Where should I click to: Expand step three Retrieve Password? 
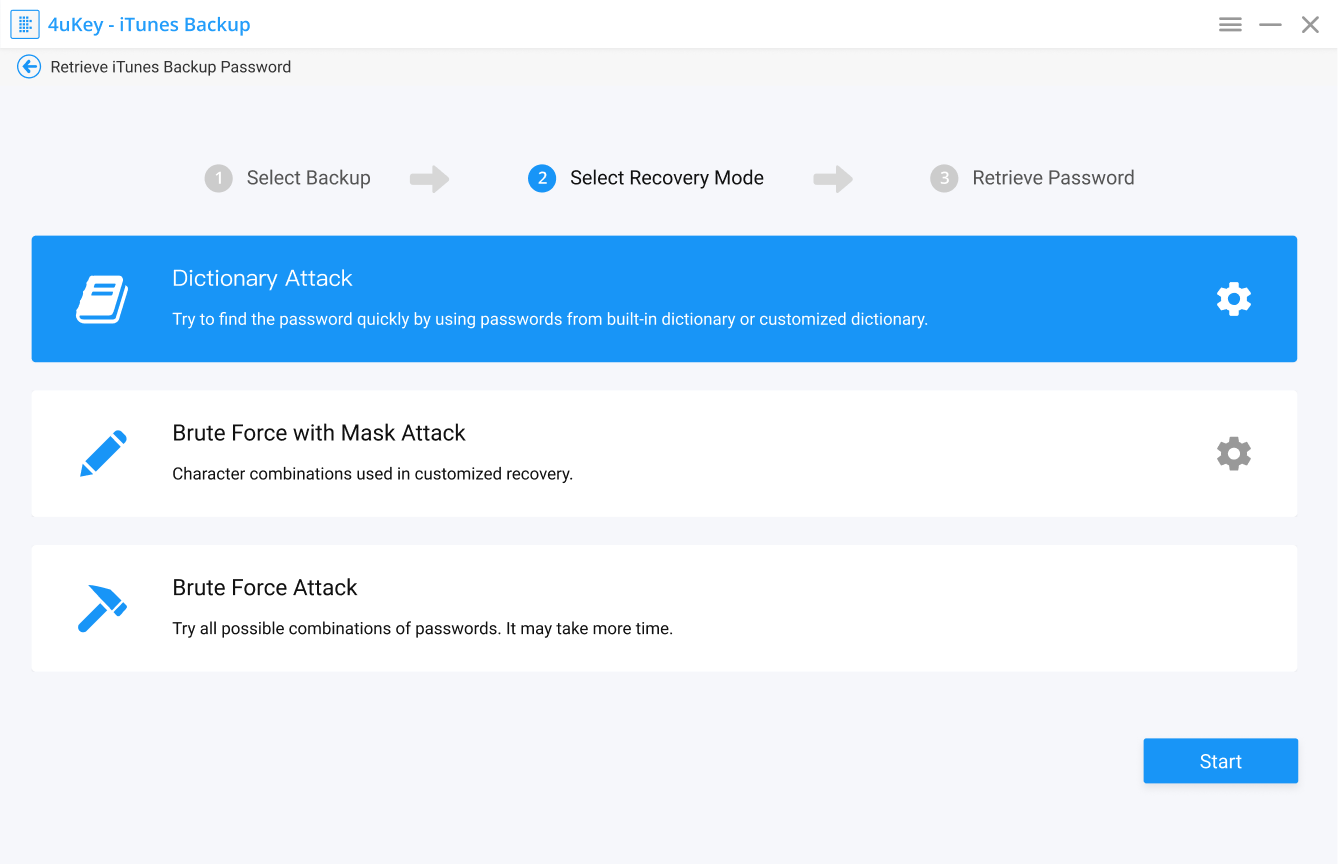tap(1053, 177)
